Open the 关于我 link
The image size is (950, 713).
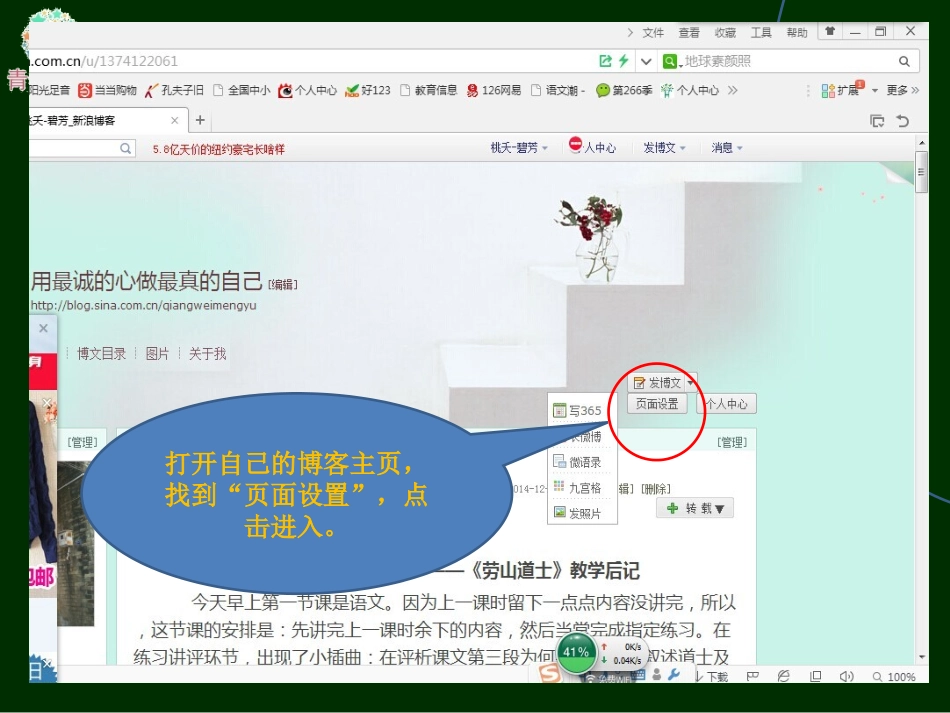(x=207, y=354)
